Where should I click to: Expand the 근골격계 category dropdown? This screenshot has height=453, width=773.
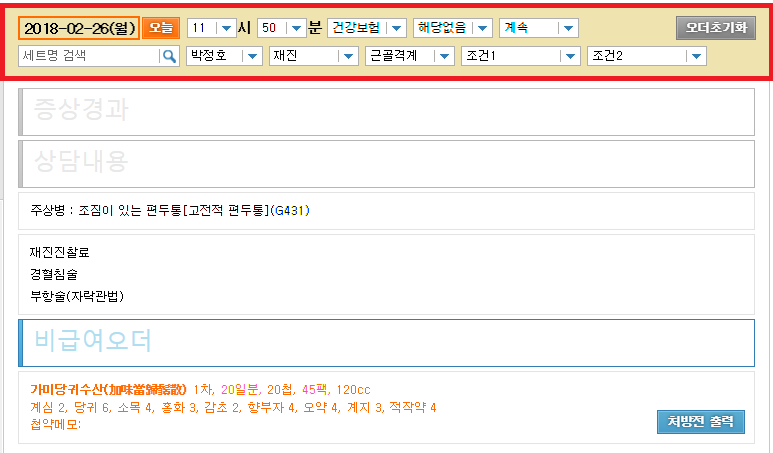tap(410, 56)
